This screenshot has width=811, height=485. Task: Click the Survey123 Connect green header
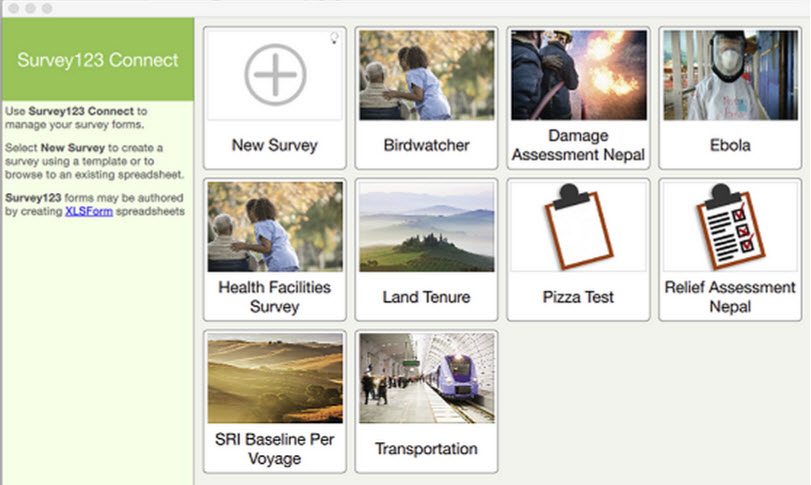click(98, 60)
